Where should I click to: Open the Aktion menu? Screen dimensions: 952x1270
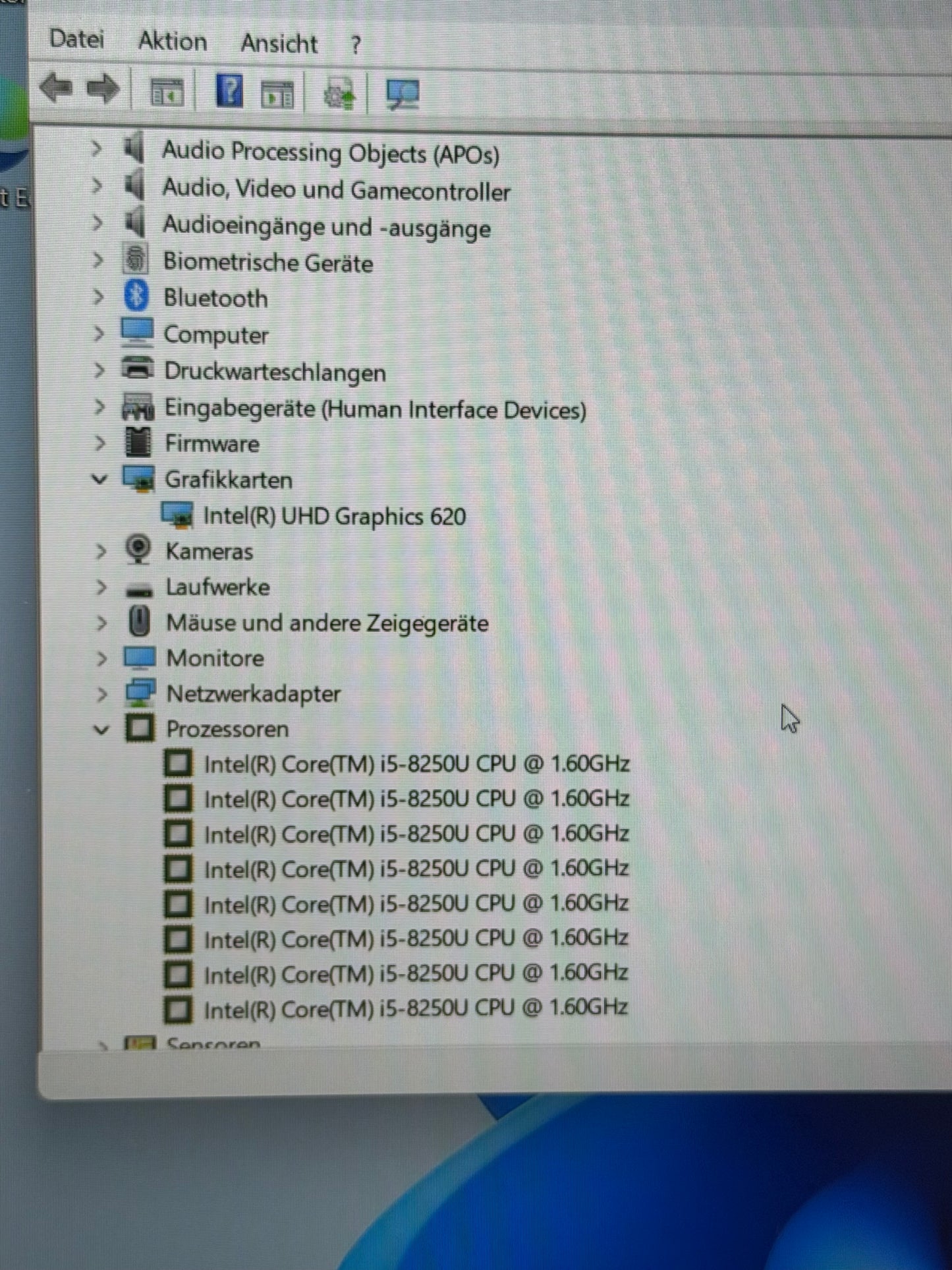coord(173,42)
